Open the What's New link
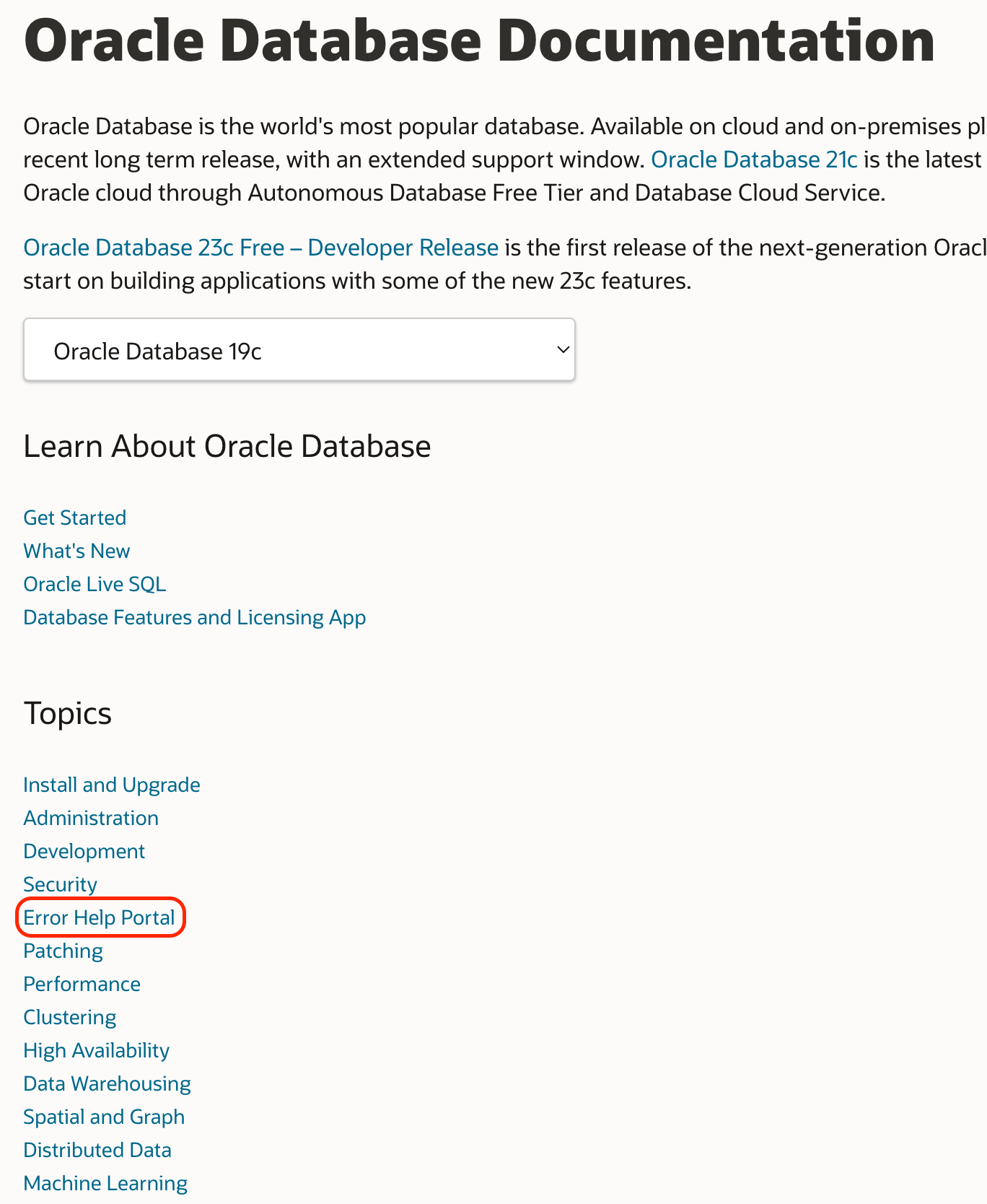The width and height of the screenshot is (987, 1204). pyautogui.click(x=76, y=551)
